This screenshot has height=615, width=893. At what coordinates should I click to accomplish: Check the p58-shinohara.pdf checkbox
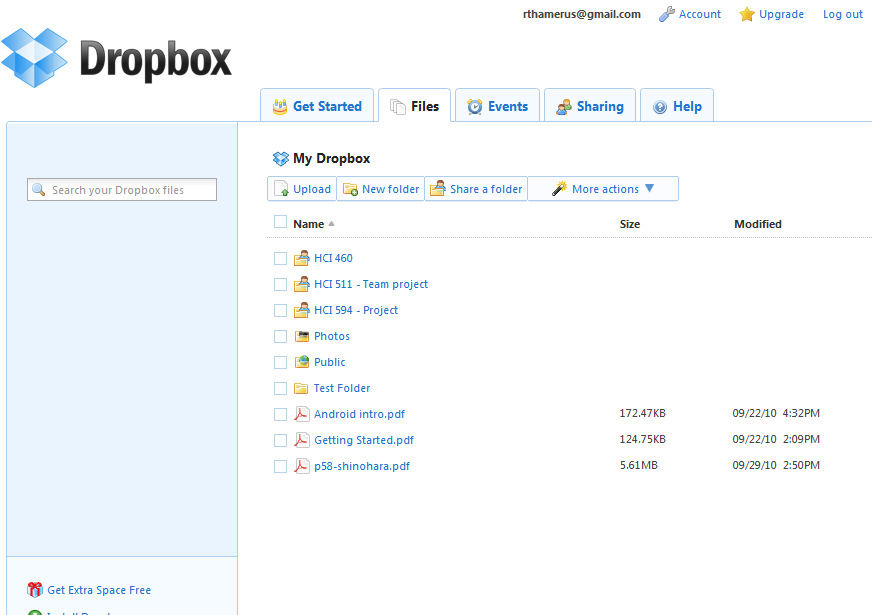point(280,466)
